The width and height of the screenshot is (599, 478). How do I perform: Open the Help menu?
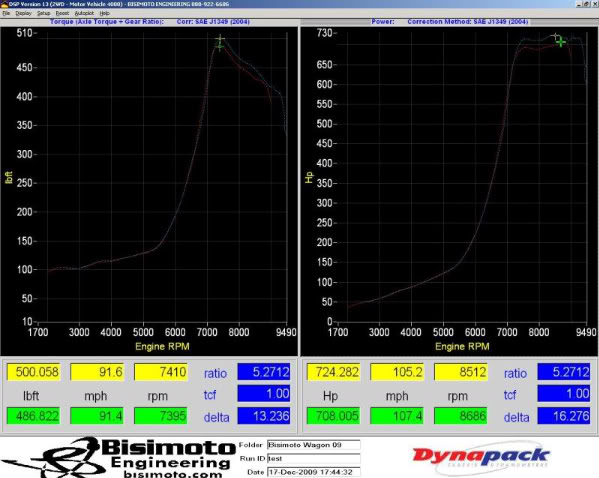(x=104, y=13)
